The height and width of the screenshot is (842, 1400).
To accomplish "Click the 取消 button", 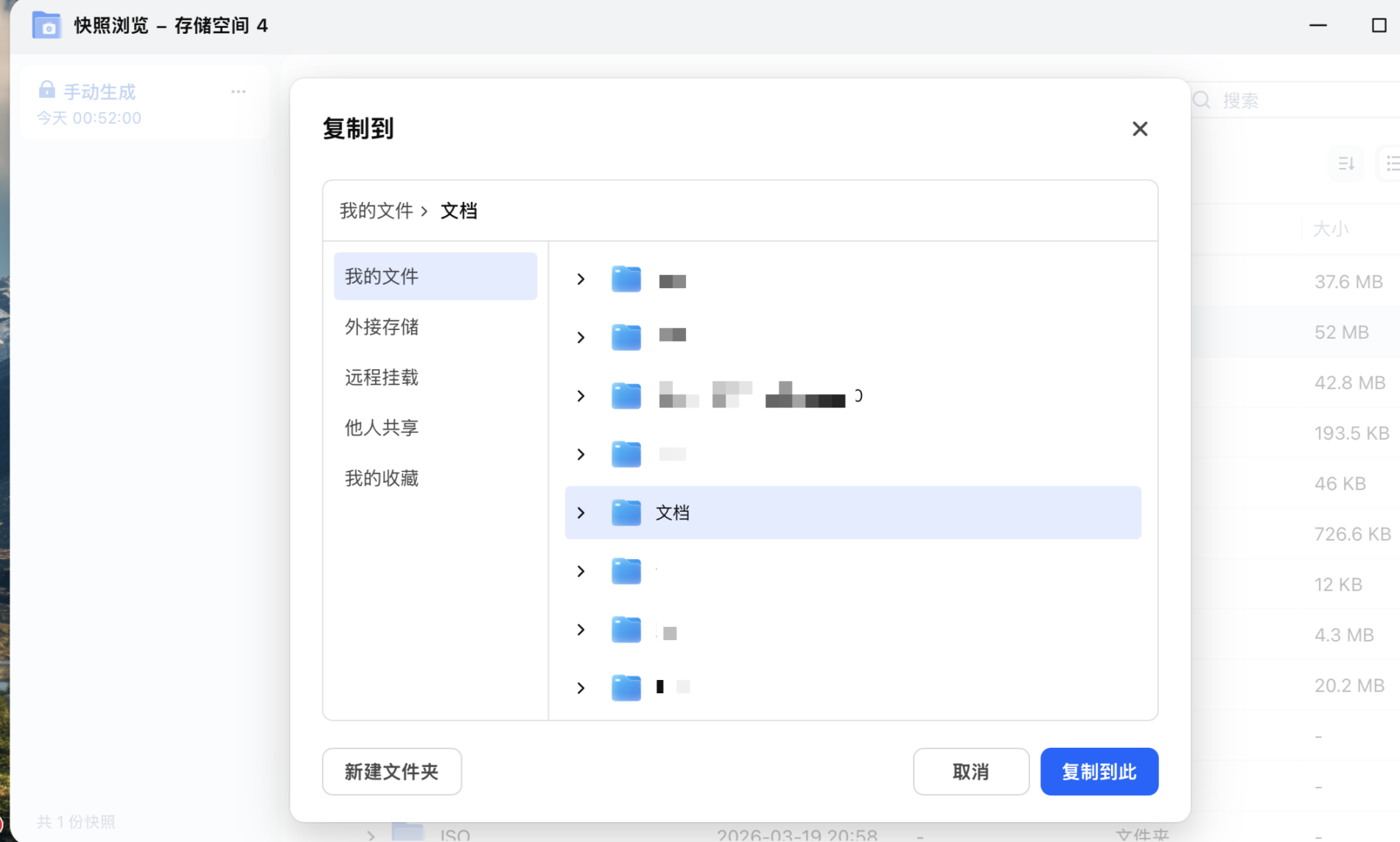I will pyautogui.click(x=970, y=771).
